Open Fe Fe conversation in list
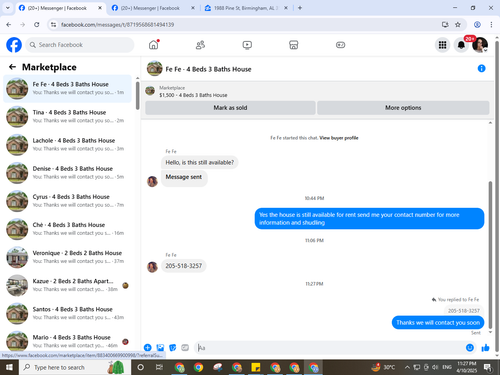 [67, 88]
